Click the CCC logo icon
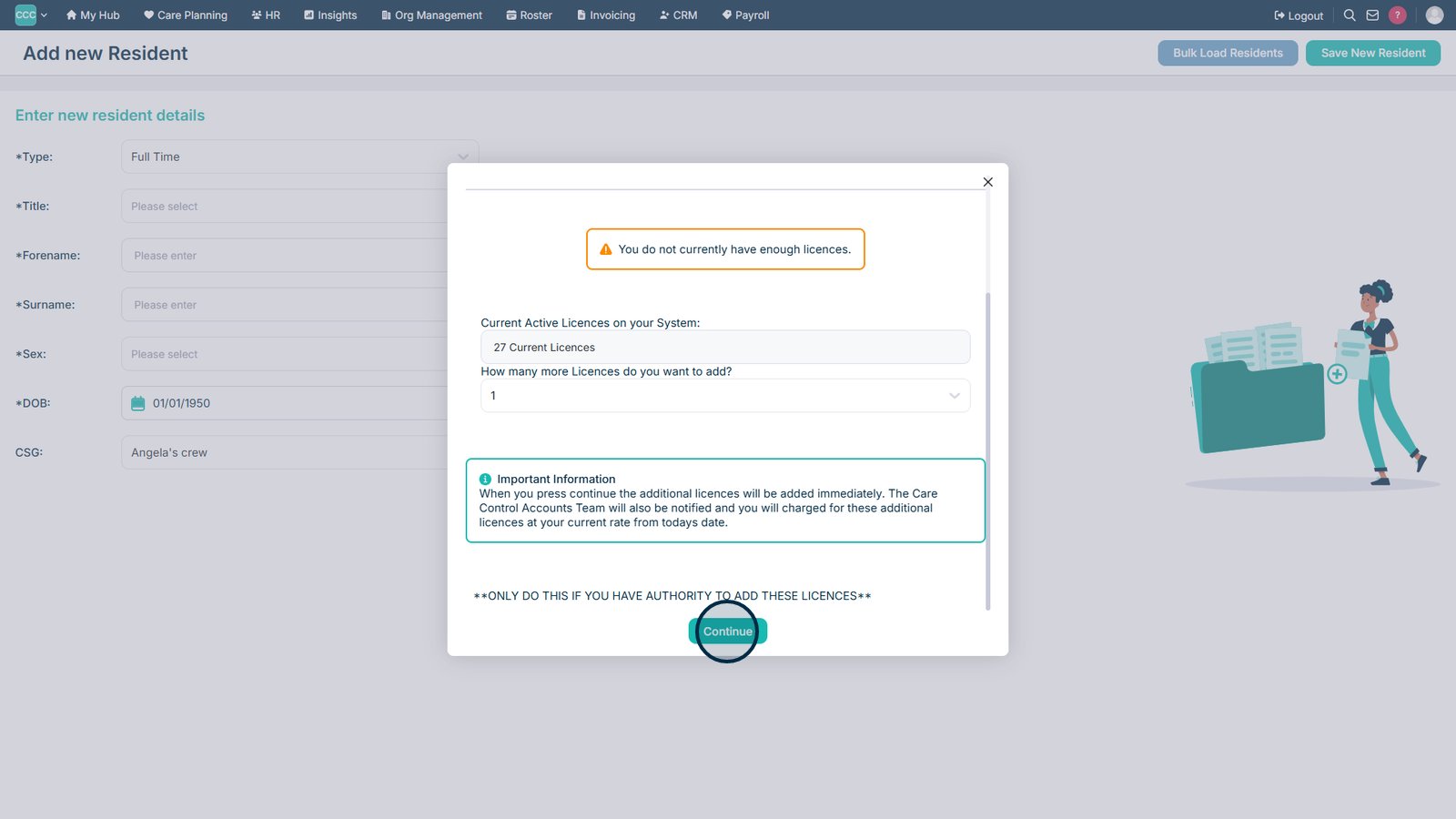The width and height of the screenshot is (1456, 819). point(25,15)
